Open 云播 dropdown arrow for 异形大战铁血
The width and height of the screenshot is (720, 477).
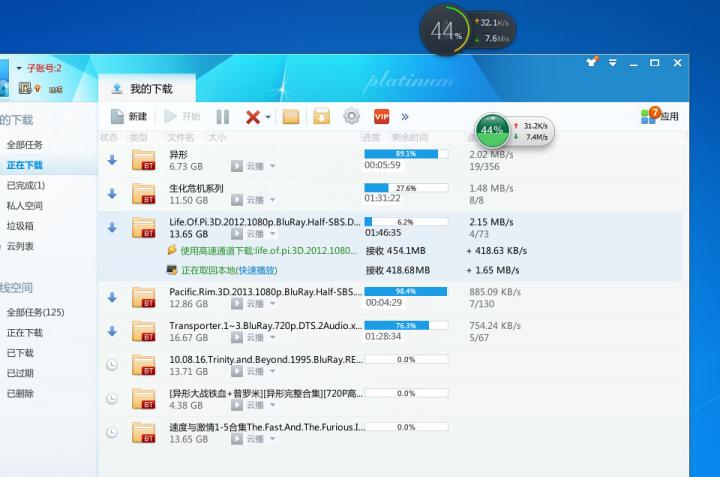[x=272, y=405]
